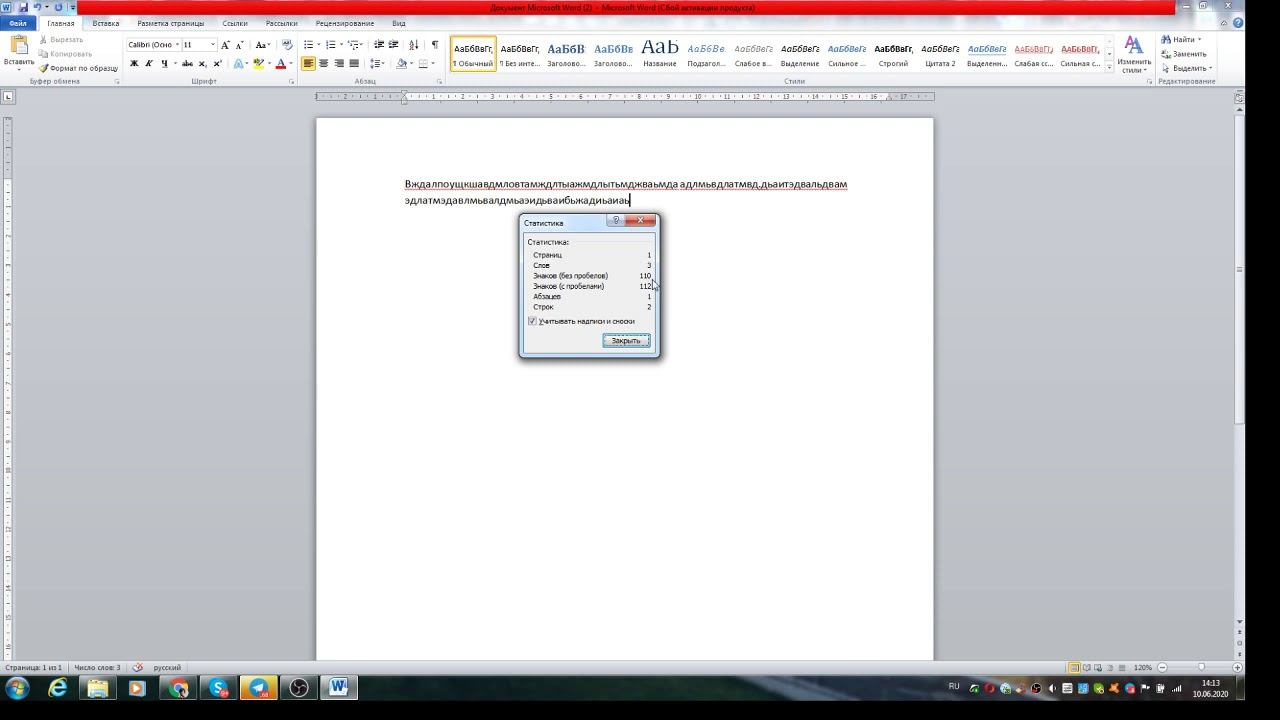The height and width of the screenshot is (720, 1280).
Task: Open Internet Explorer from the taskbar
Action: [58, 688]
